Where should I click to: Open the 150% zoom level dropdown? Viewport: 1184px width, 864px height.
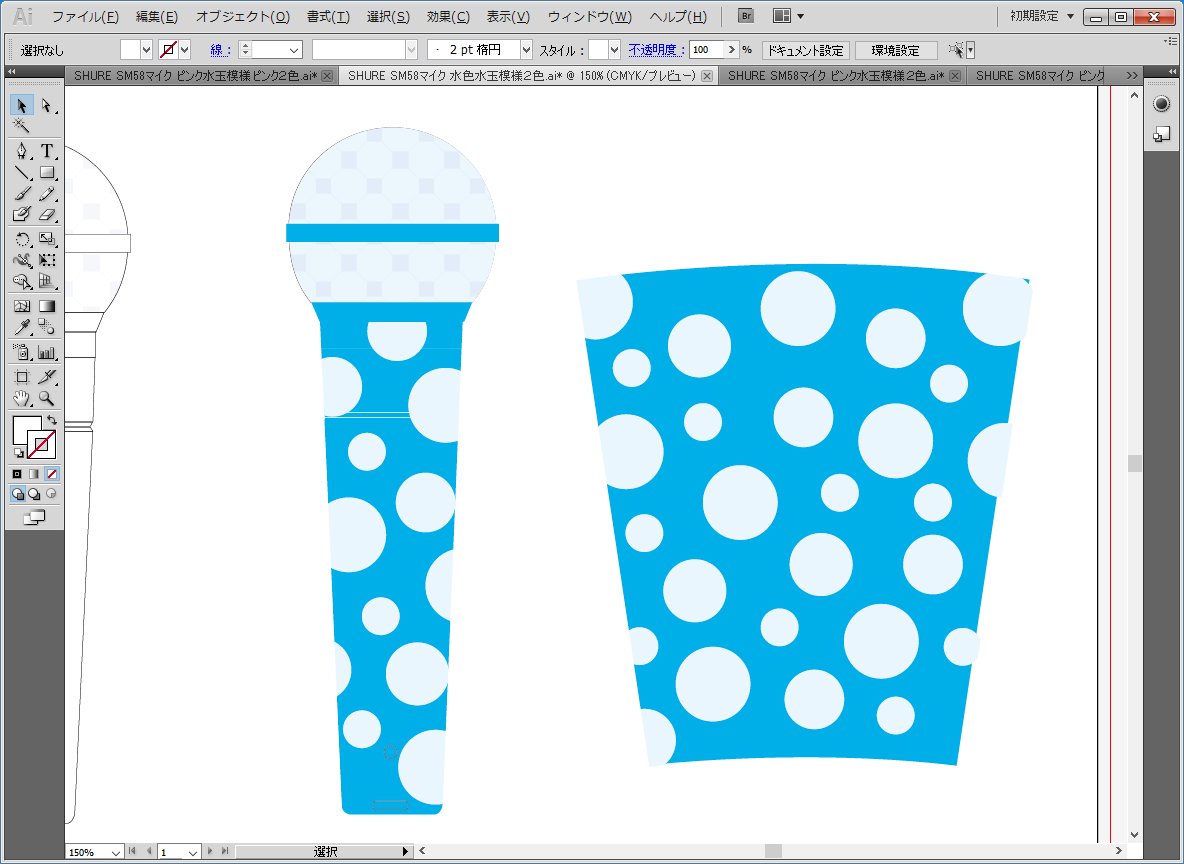115,852
